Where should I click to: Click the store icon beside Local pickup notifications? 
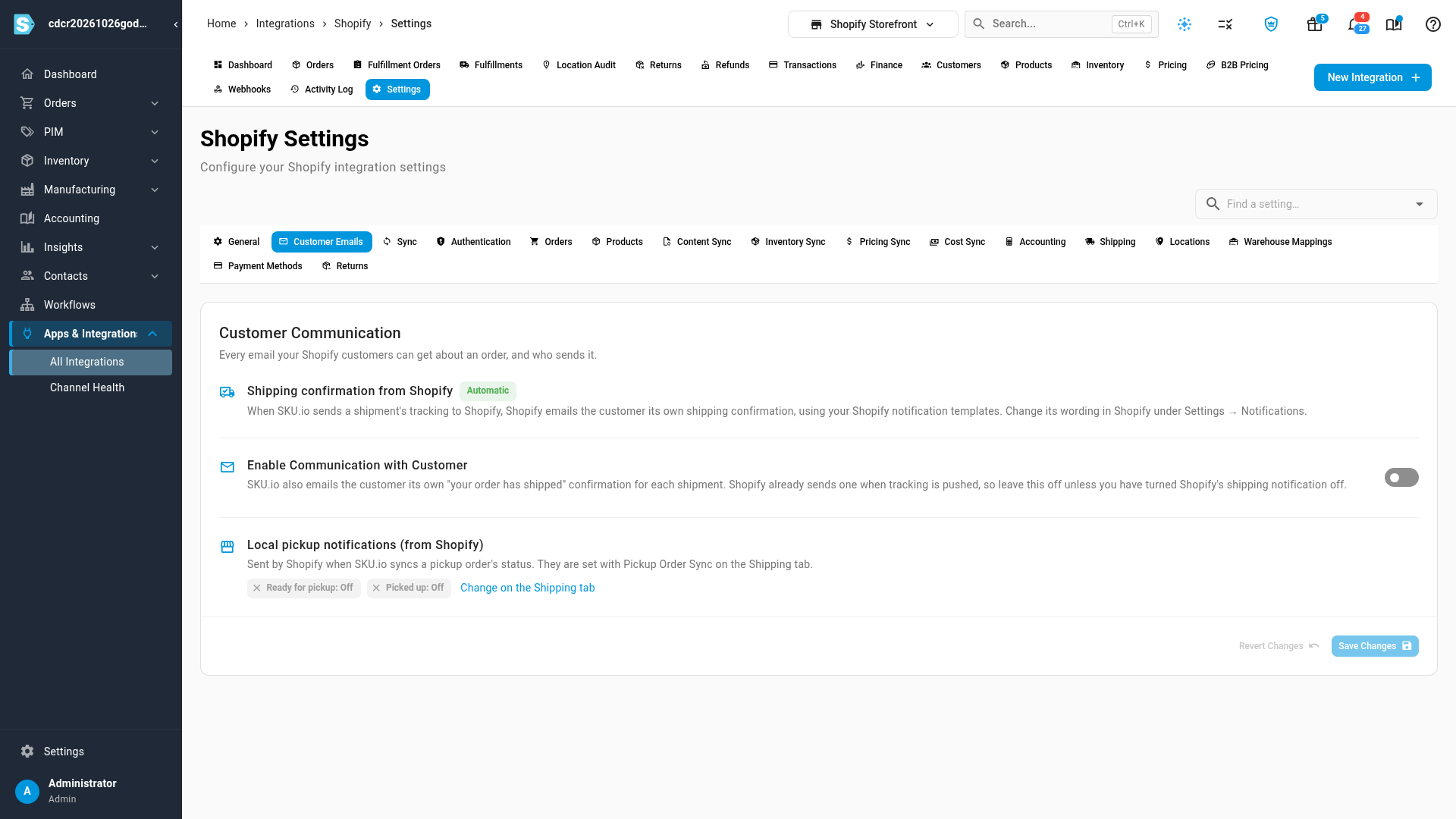point(227,546)
